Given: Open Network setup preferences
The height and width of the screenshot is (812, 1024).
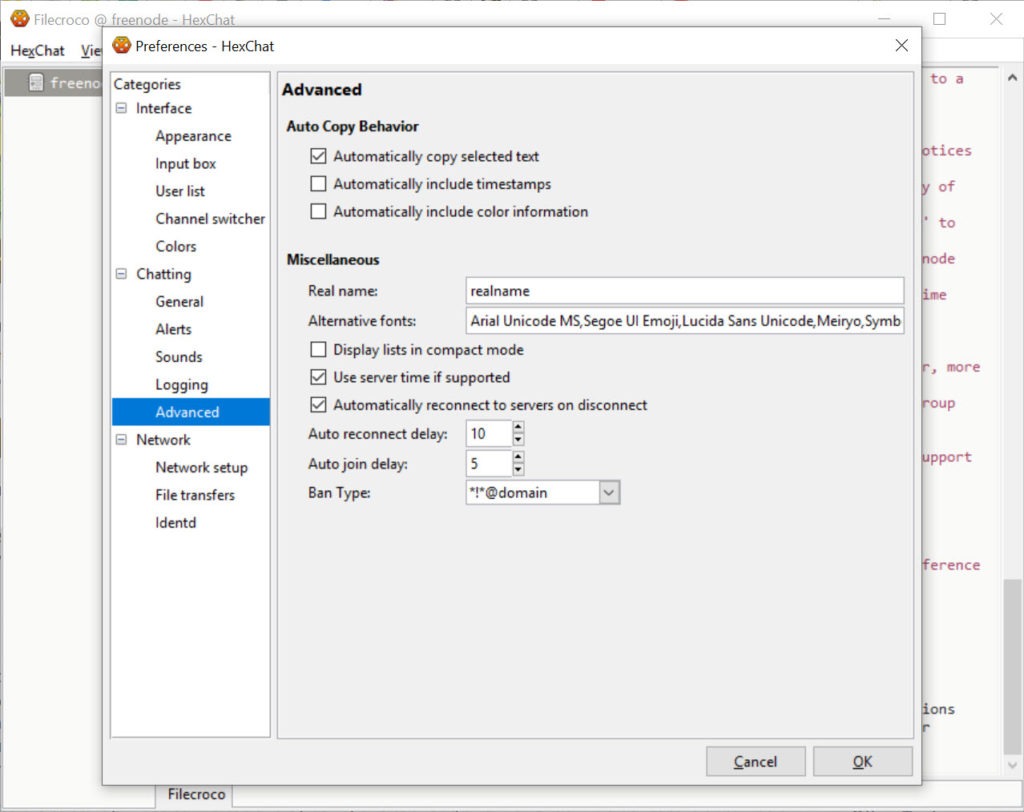Looking at the screenshot, I should (202, 467).
